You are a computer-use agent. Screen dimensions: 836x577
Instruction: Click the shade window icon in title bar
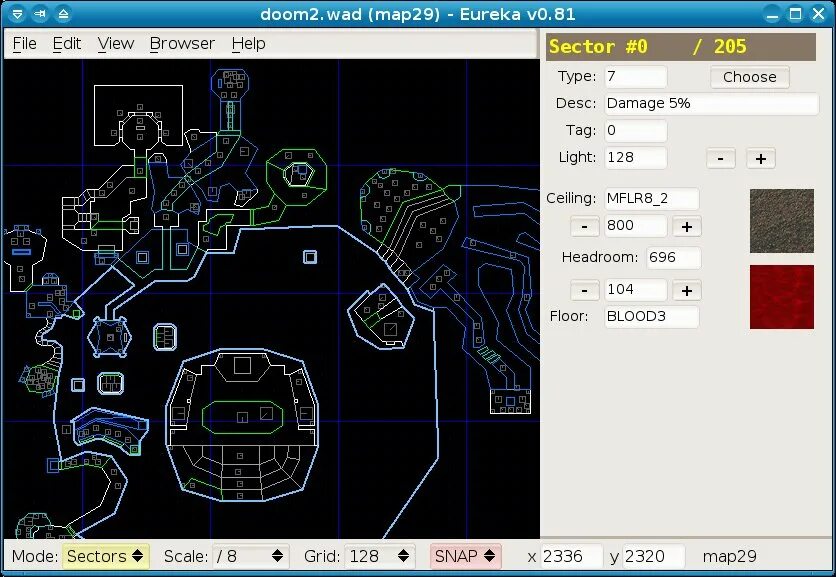(x=63, y=14)
